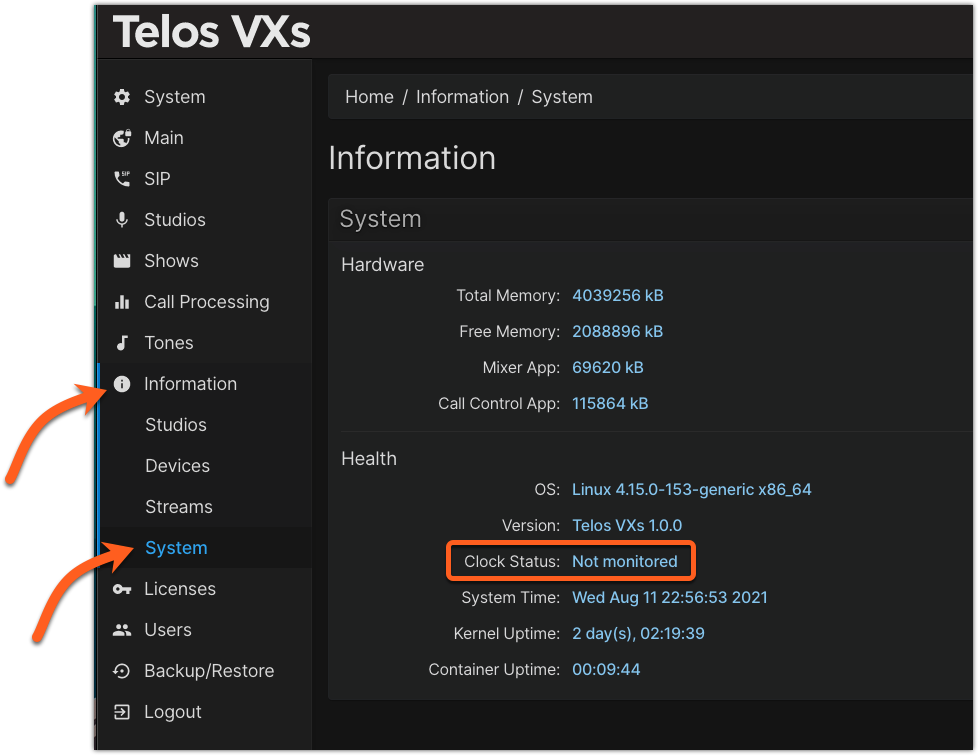Click the System breadcrumb entry

pyautogui.click(x=562, y=97)
